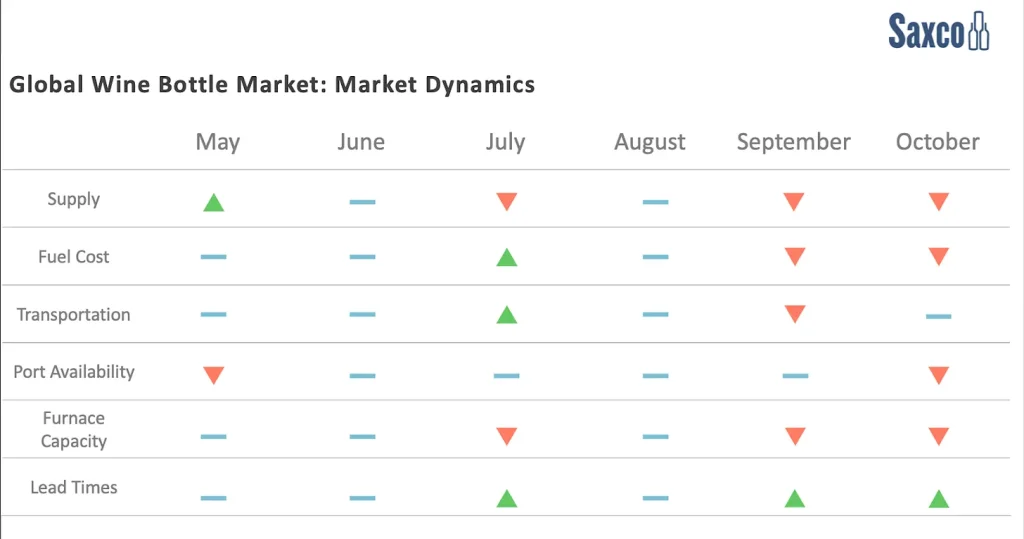
Task: Click the green up arrow for Supply in May
Action: click(213, 203)
